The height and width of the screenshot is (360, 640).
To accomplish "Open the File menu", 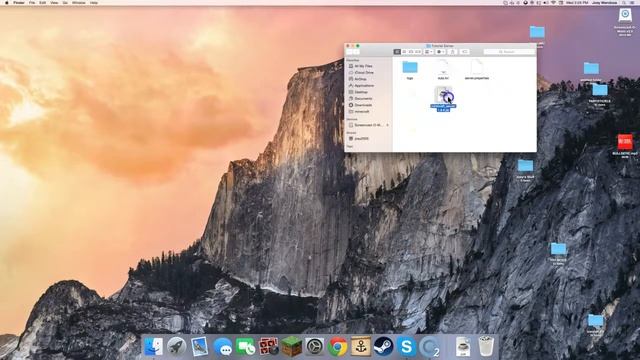I will point(32,2).
